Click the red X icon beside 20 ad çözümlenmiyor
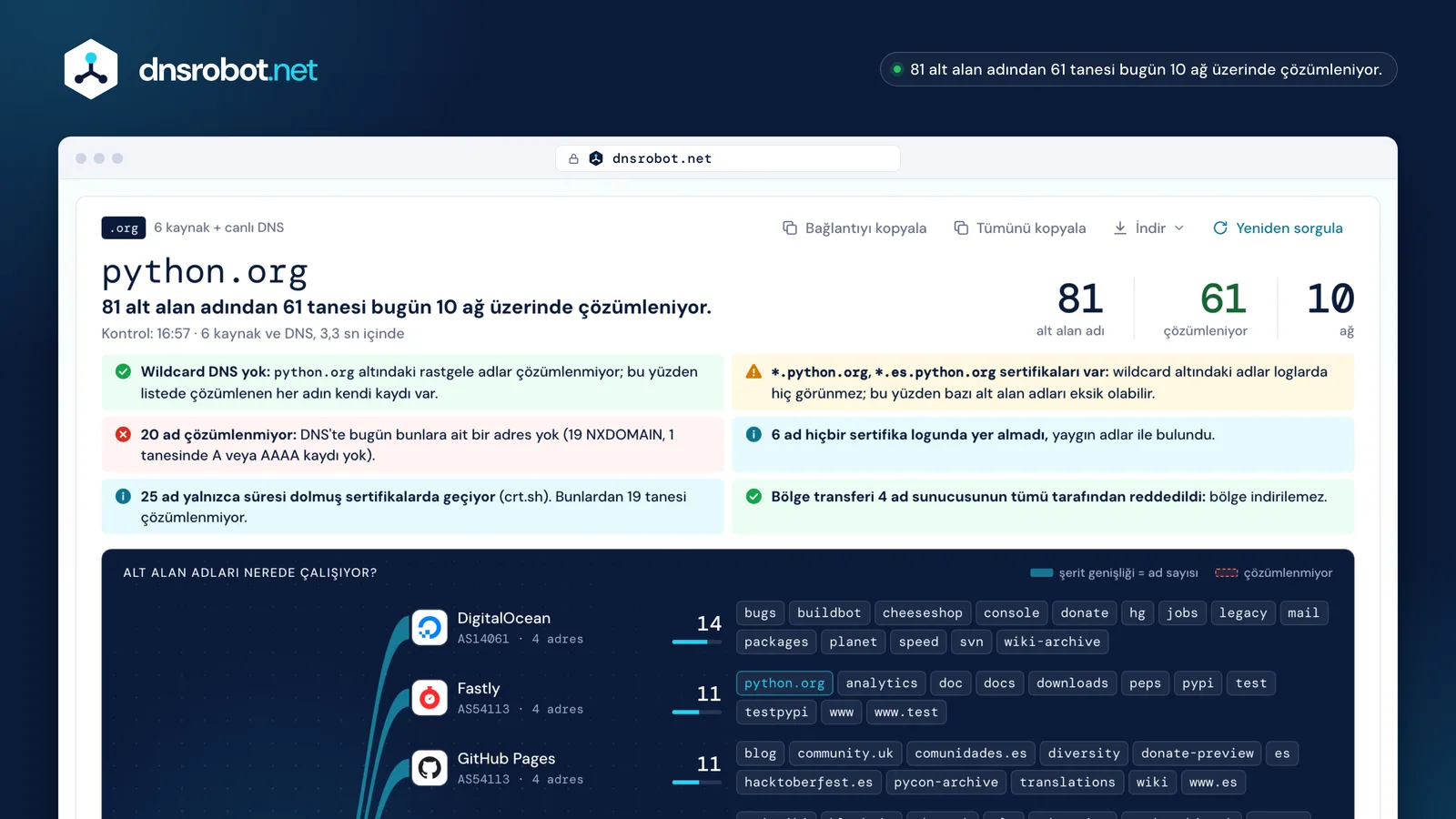This screenshot has height=819, width=1456. coord(123,434)
